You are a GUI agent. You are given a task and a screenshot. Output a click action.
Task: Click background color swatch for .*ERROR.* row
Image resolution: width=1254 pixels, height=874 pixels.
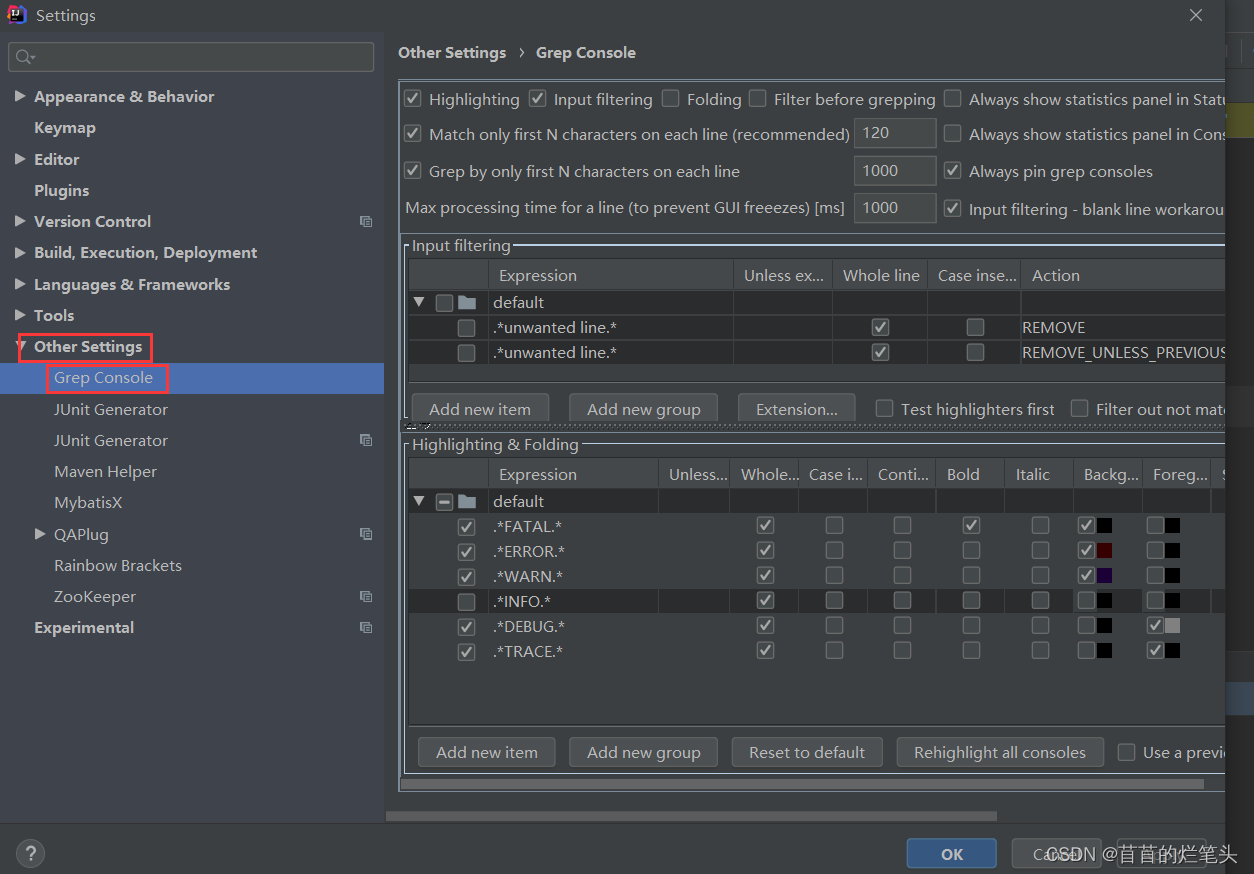(1104, 551)
